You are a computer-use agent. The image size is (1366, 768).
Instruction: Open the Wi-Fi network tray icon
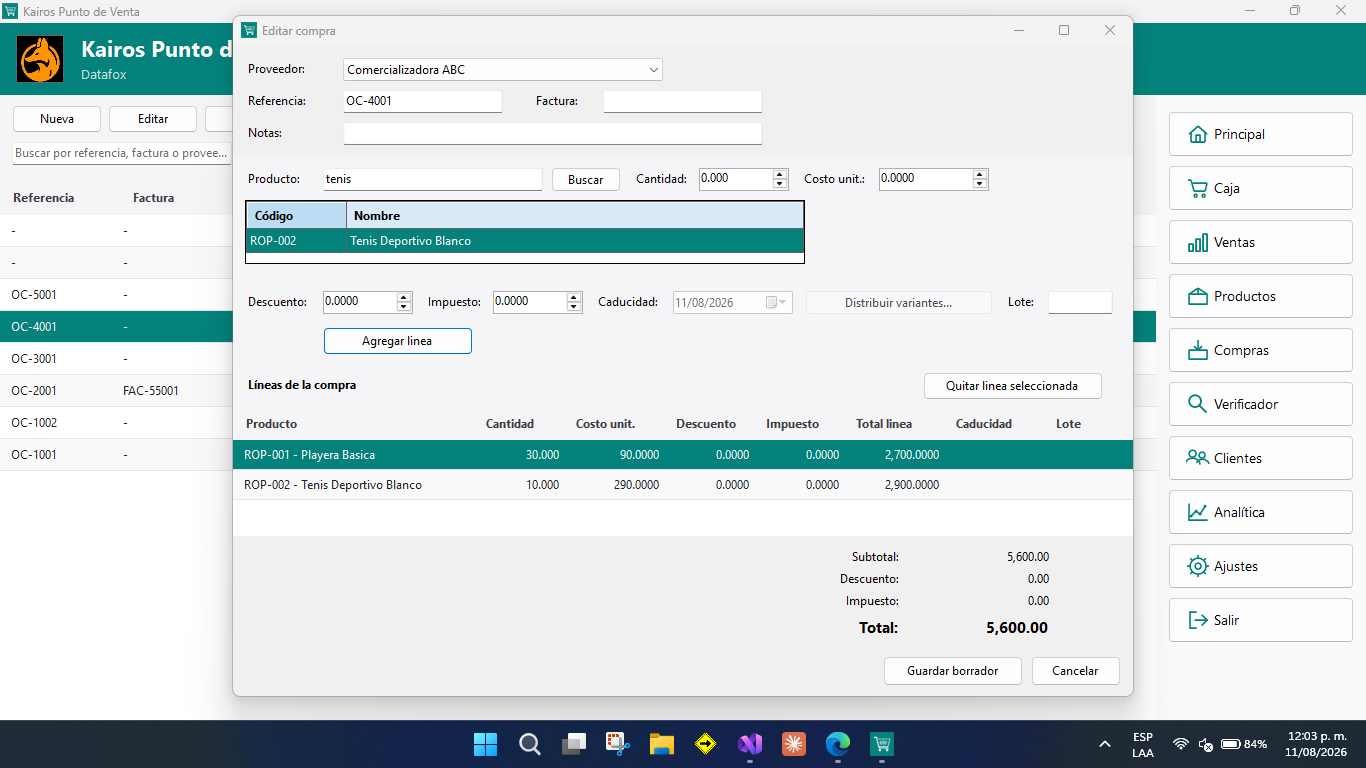coord(1181,744)
